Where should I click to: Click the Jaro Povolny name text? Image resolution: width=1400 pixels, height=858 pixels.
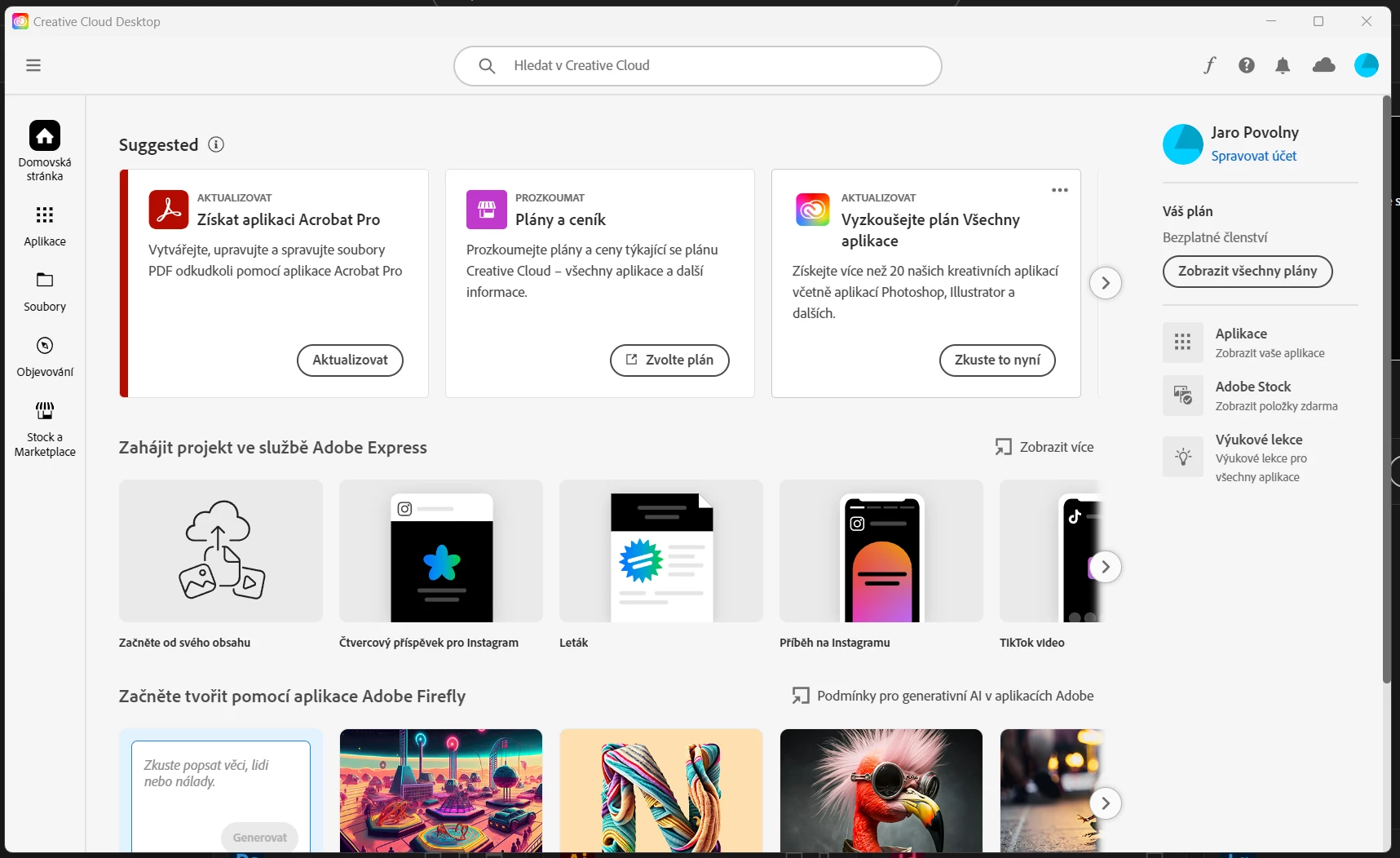coord(1255,132)
